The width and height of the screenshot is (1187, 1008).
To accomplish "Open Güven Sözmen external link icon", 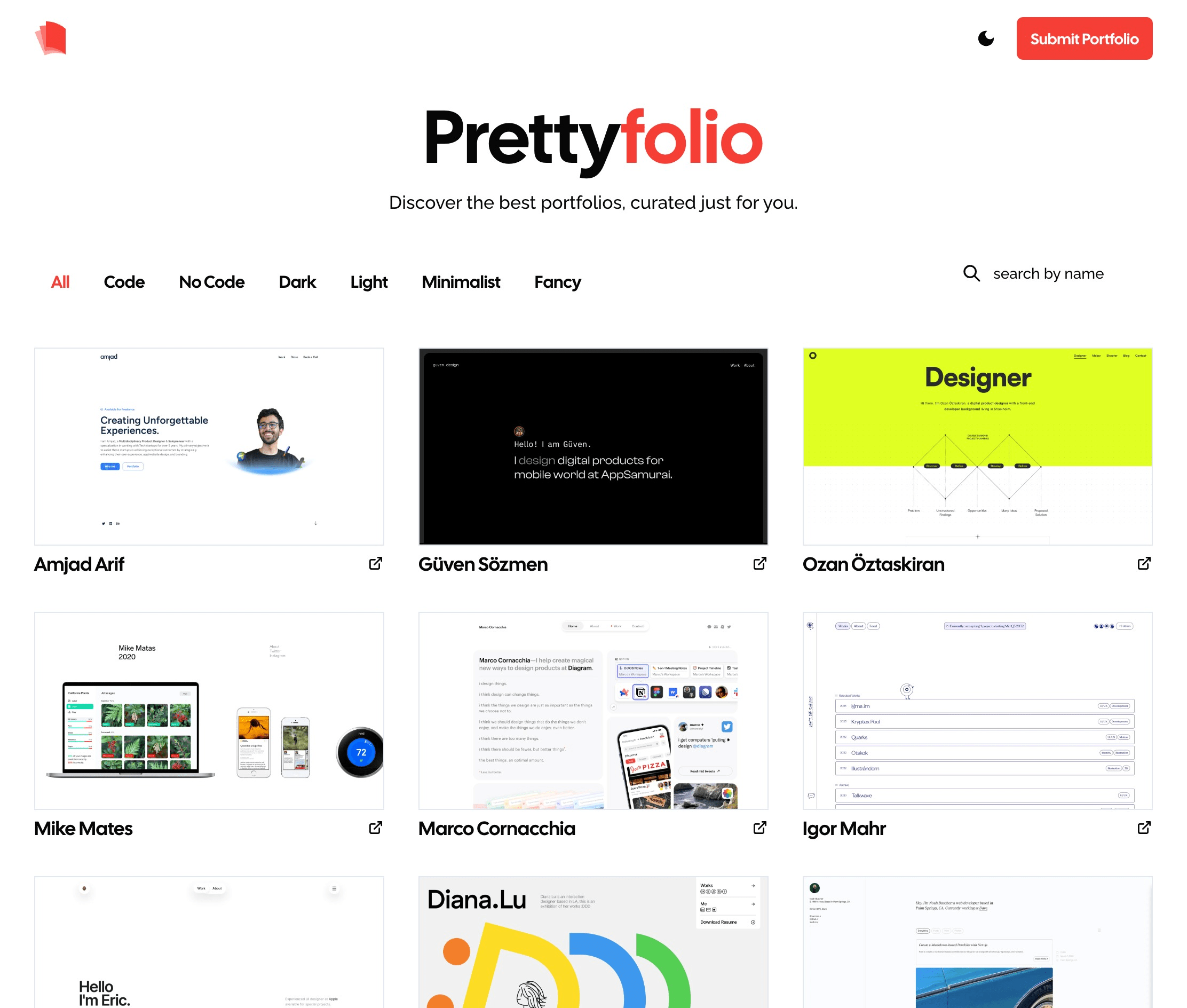I will click(x=761, y=563).
